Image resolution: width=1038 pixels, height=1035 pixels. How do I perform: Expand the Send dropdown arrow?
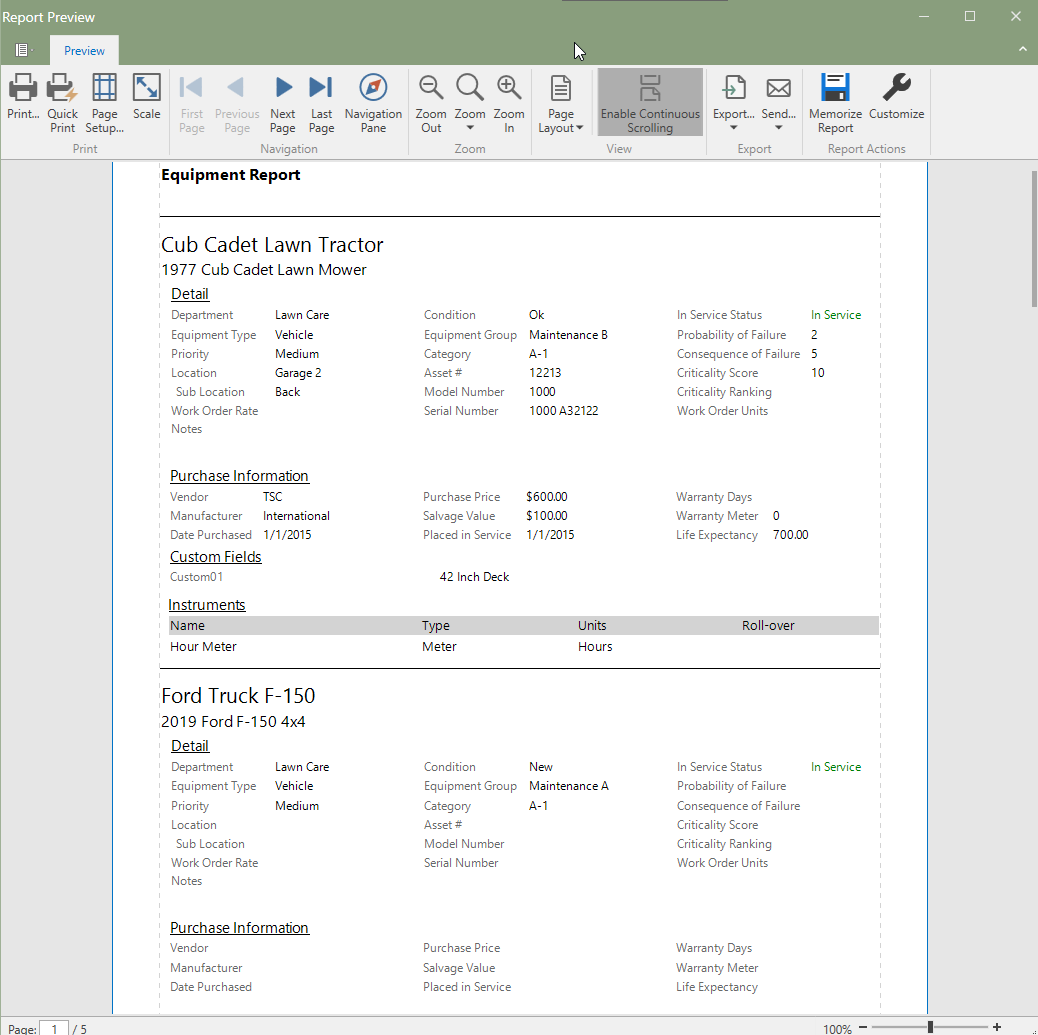(x=778, y=128)
